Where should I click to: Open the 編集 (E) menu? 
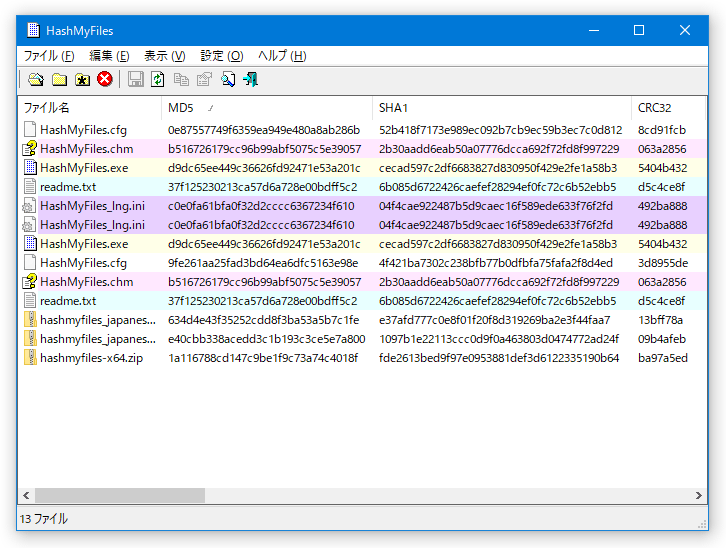pyautogui.click(x=109, y=56)
